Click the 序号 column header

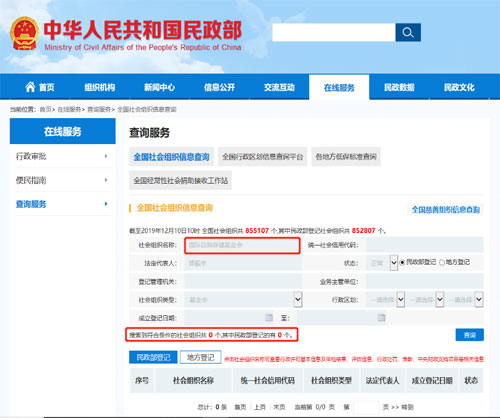point(142,380)
